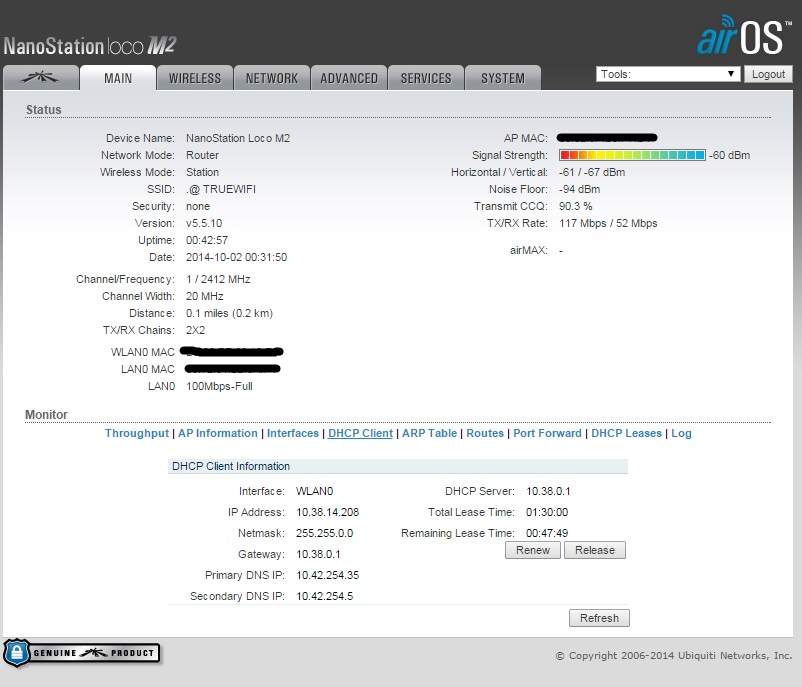Click IP address 10.38.14.208
This screenshot has height=687, width=802.
(x=327, y=512)
